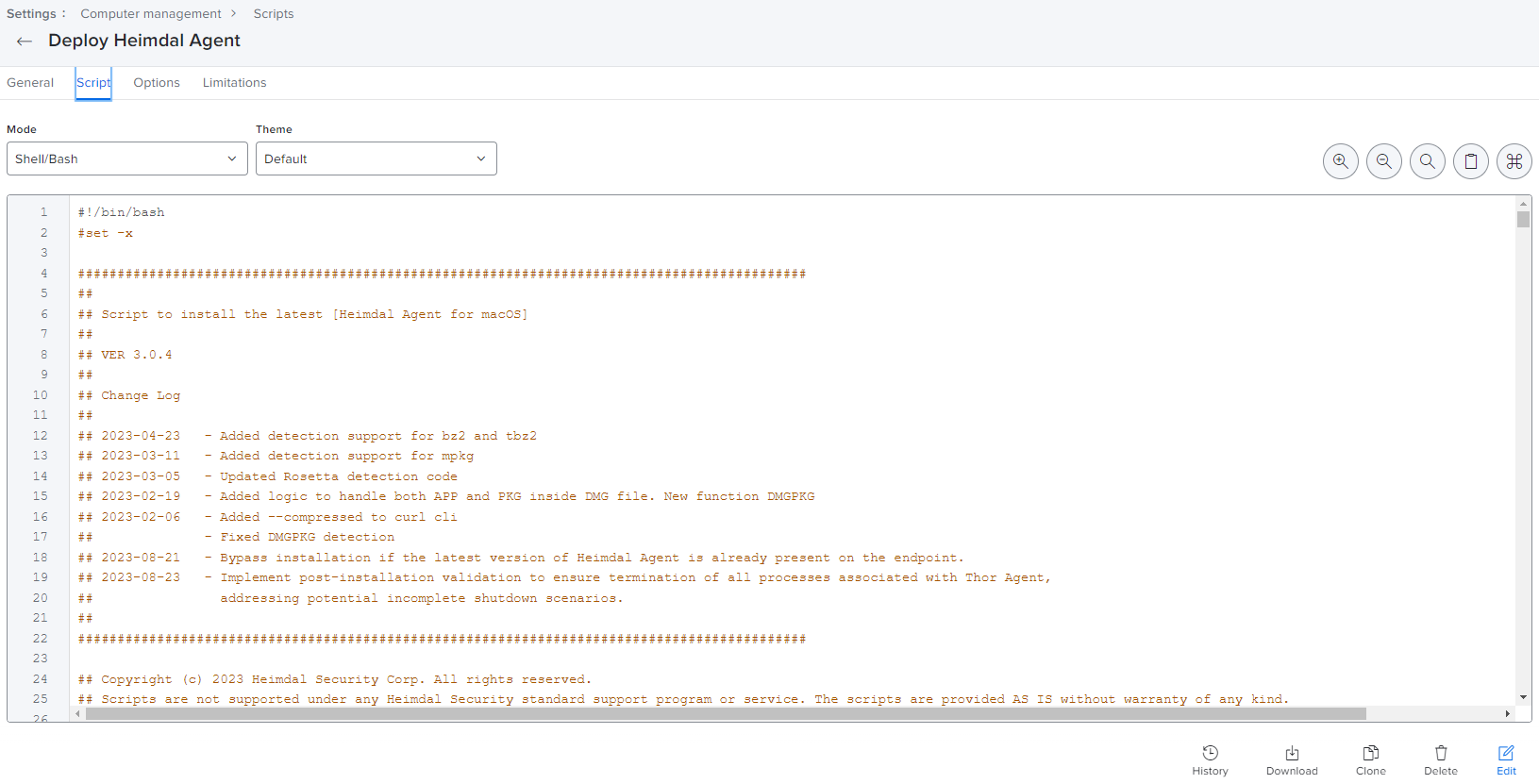
Task: Click scroll up arrow of editor
Action: [x=1523, y=203]
